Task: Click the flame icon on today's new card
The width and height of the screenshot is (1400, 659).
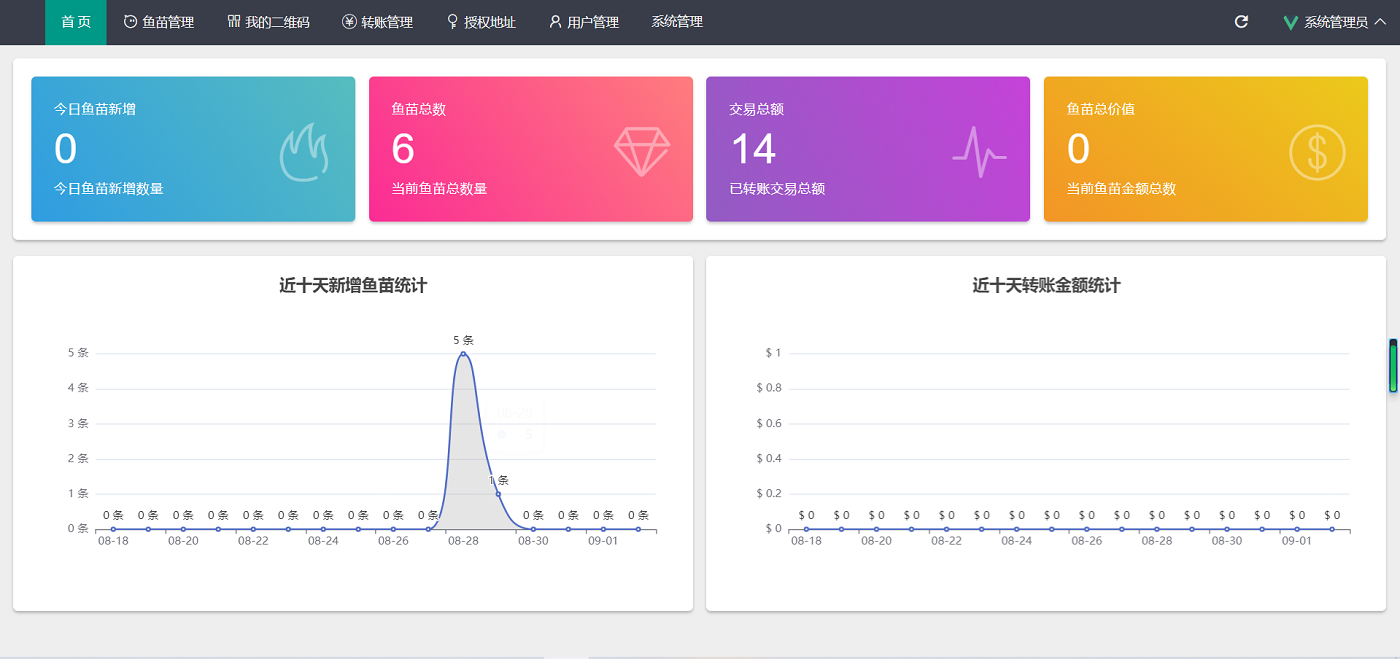Action: (304, 153)
